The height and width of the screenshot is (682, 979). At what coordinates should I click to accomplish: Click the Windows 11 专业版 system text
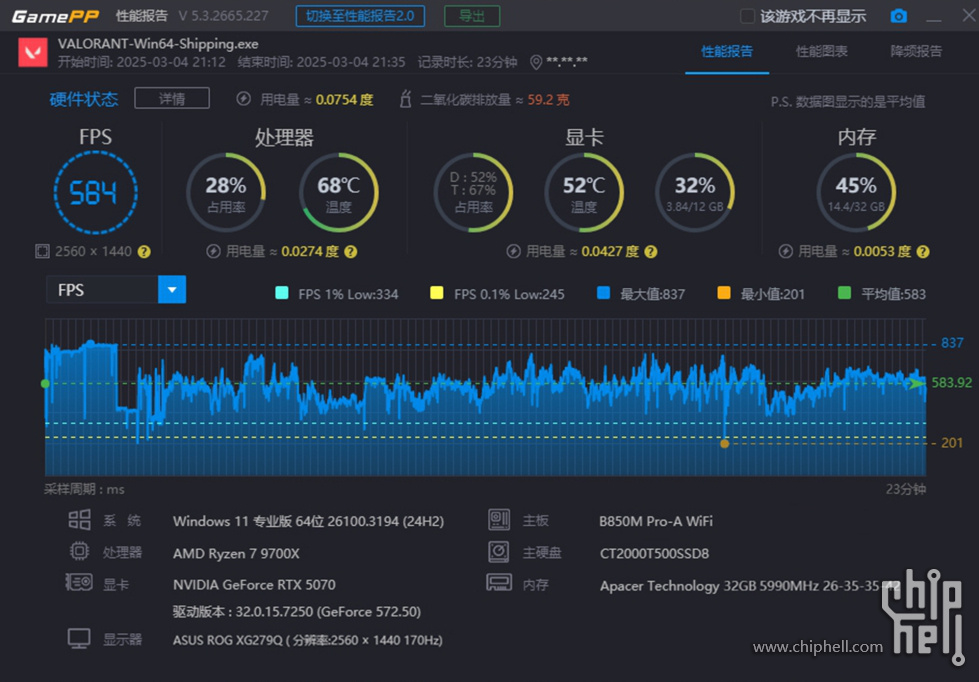(x=308, y=521)
